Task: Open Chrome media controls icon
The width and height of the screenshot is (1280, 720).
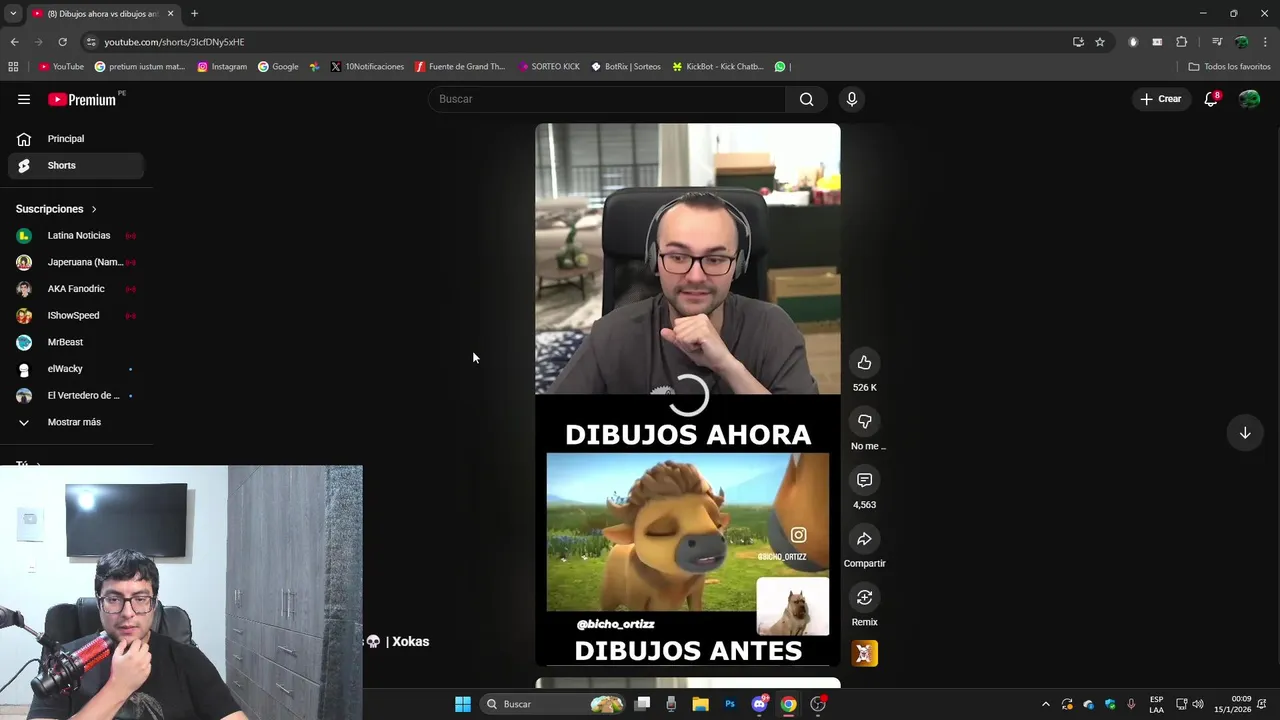Action: point(1217,42)
